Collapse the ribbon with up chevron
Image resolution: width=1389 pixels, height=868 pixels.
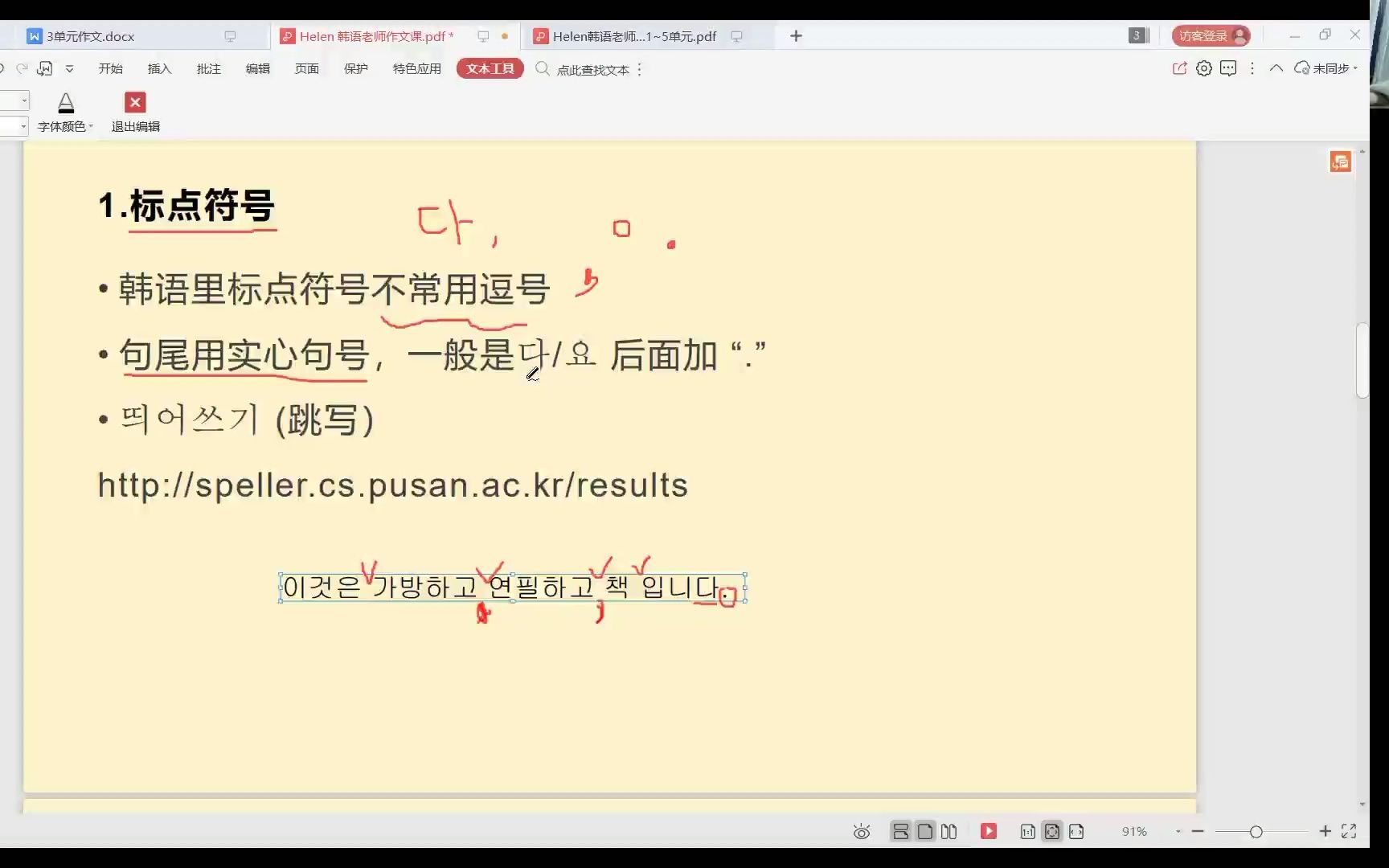[1276, 69]
